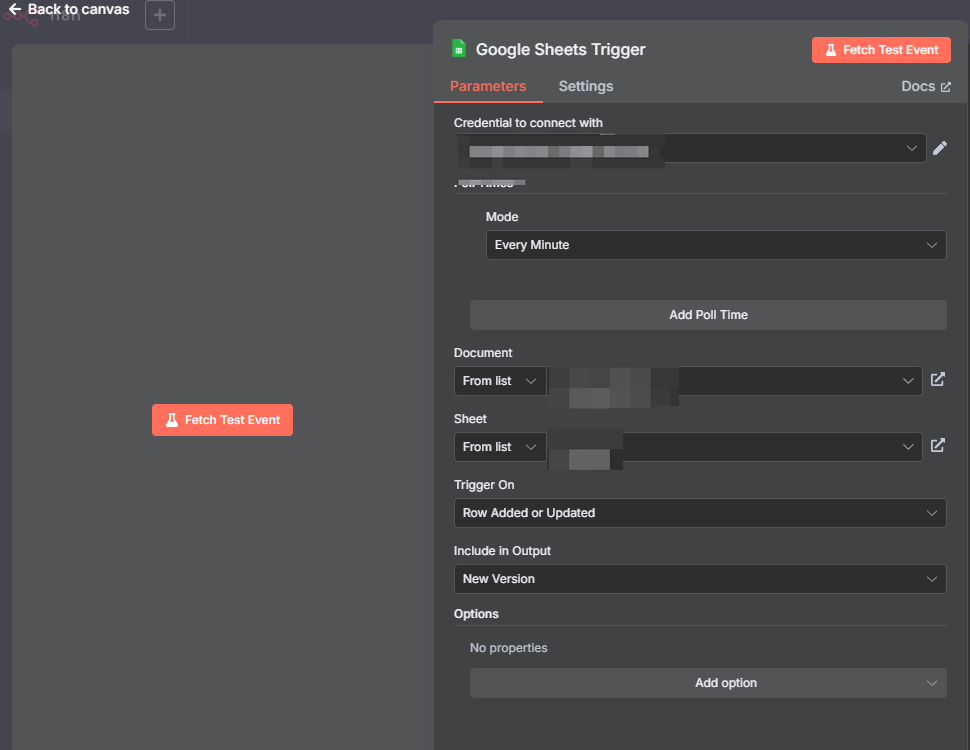Open the Document value dropdown

(x=734, y=381)
